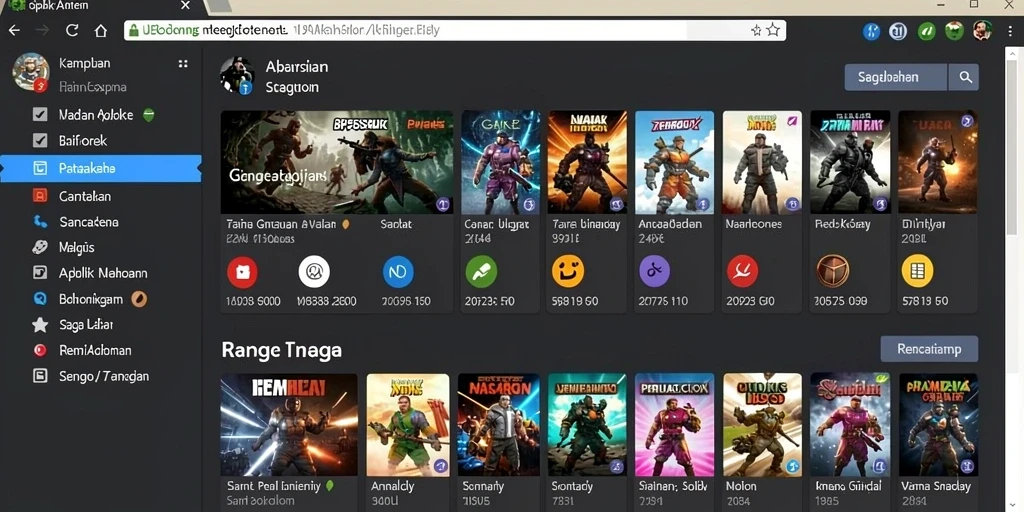The width and height of the screenshot is (1024, 512).
Task: Toggle the Madan Aoloke checkbox
Action: point(40,114)
